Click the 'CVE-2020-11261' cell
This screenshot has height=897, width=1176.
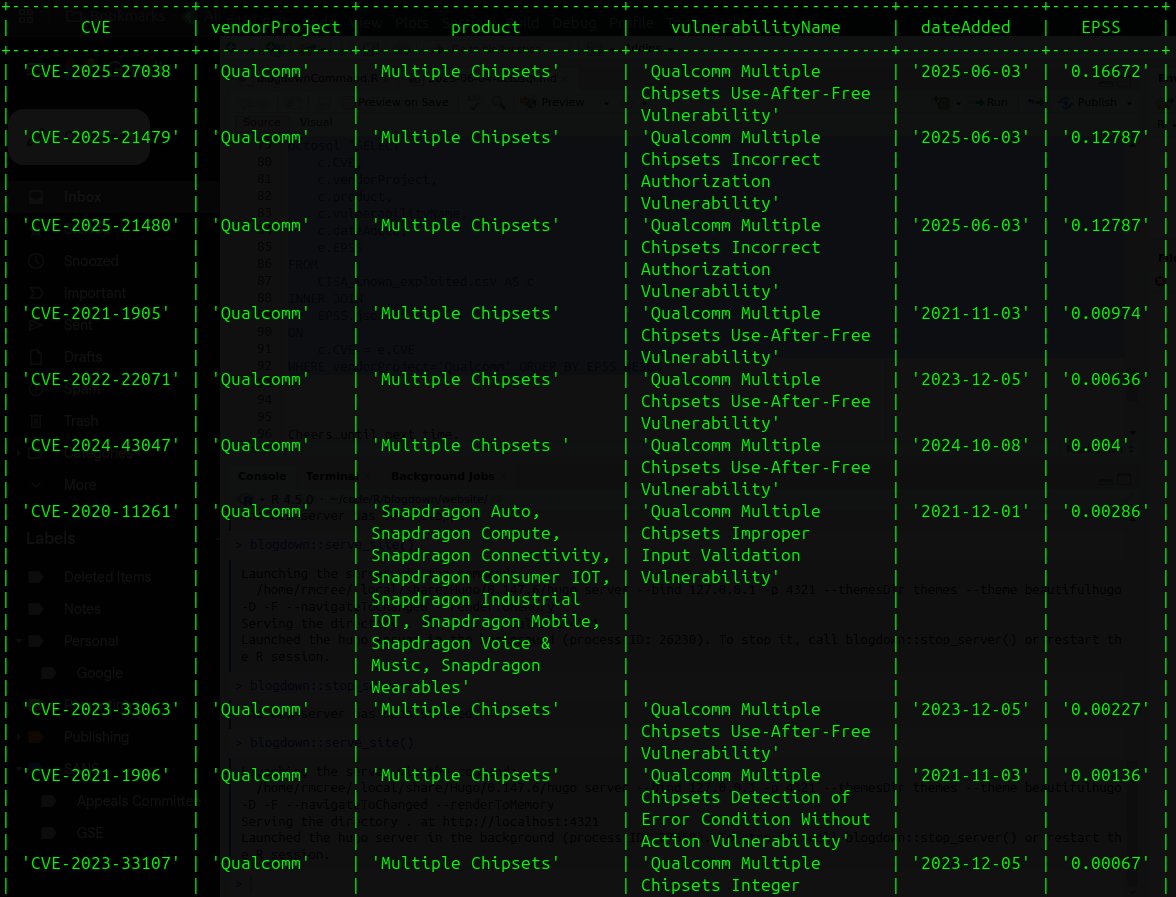pyautogui.click(x=100, y=512)
